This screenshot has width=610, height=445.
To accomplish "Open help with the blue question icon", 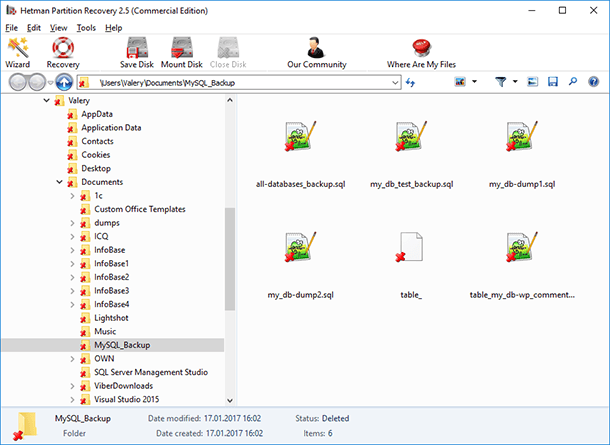I will pos(593,82).
